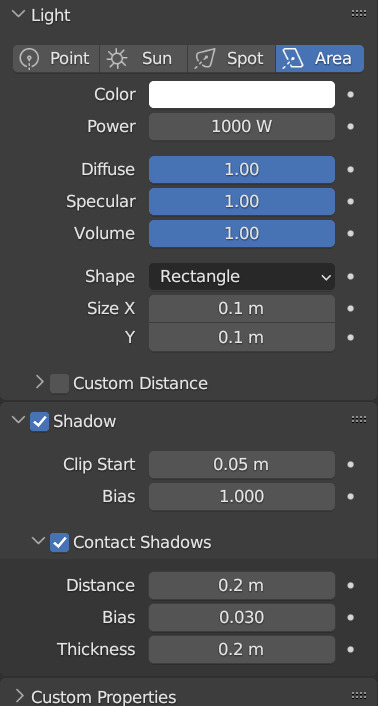Select the Area light type
This screenshot has width=378, height=706.
(x=320, y=59)
